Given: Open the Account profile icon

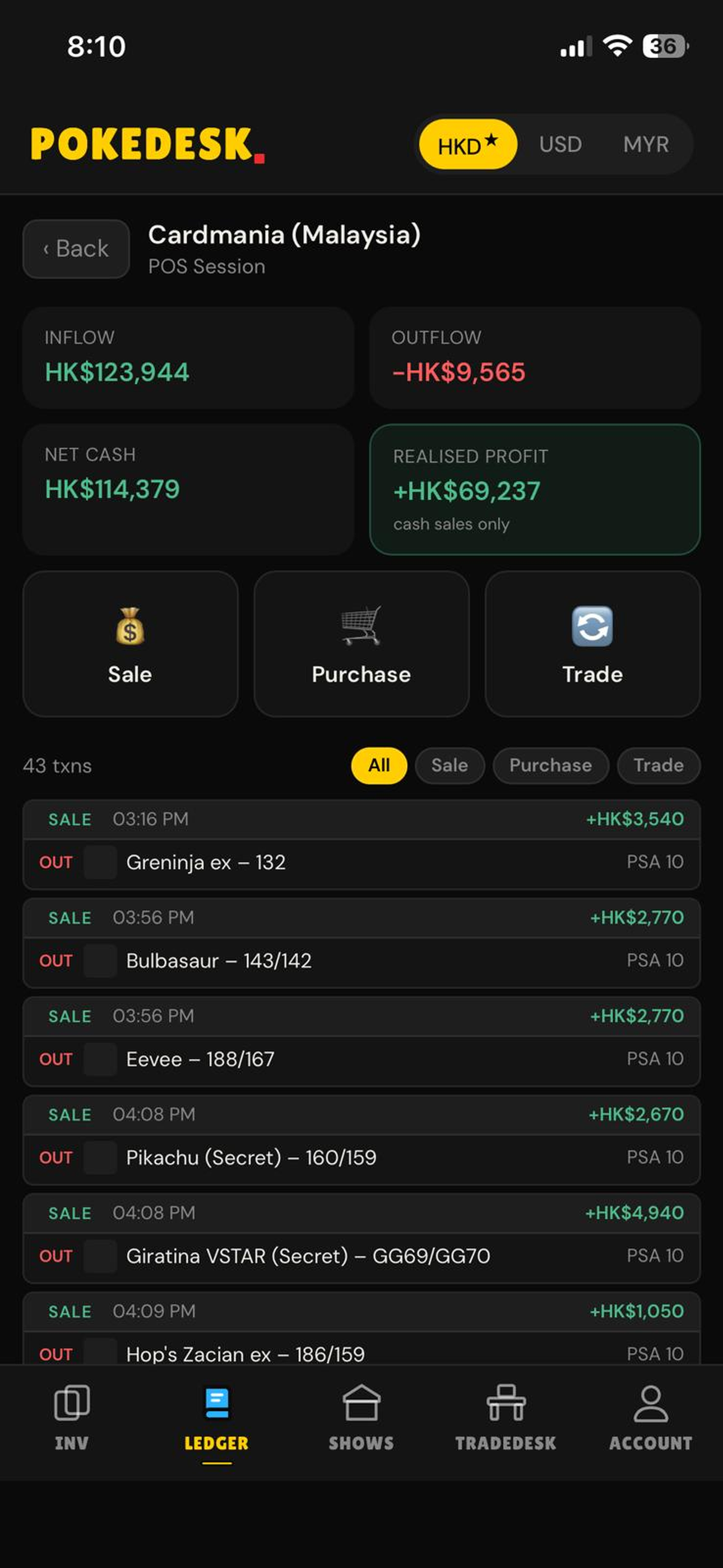Looking at the screenshot, I should click(x=651, y=1403).
